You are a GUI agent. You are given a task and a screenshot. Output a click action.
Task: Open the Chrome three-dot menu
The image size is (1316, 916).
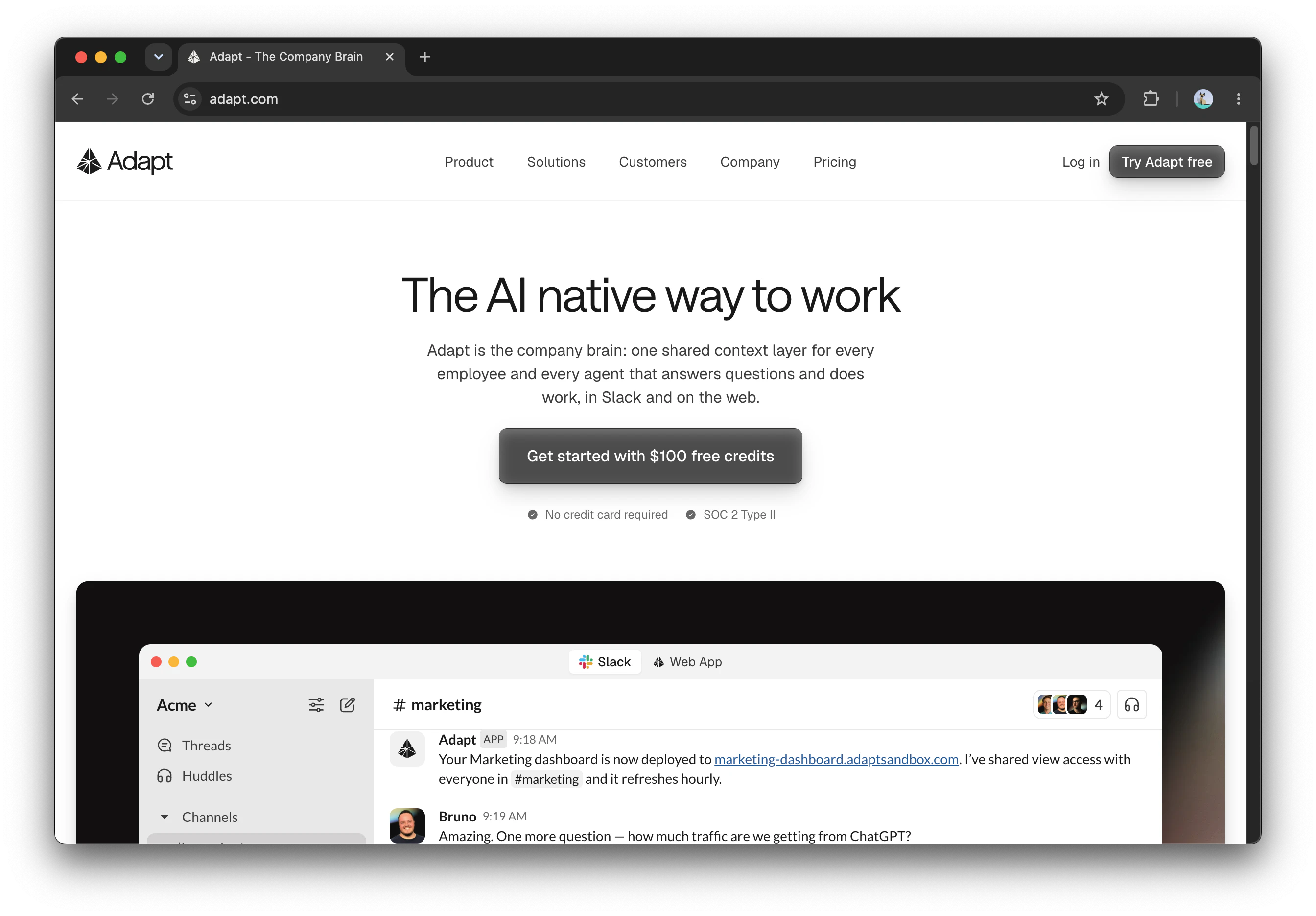point(1239,99)
